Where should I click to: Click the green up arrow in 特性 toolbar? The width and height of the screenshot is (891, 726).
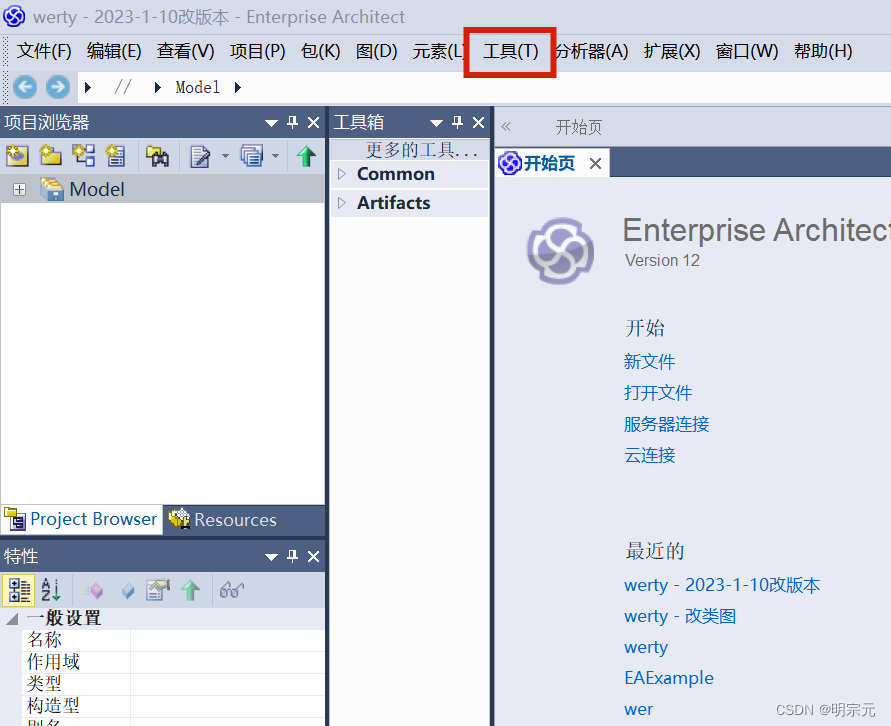(x=190, y=591)
